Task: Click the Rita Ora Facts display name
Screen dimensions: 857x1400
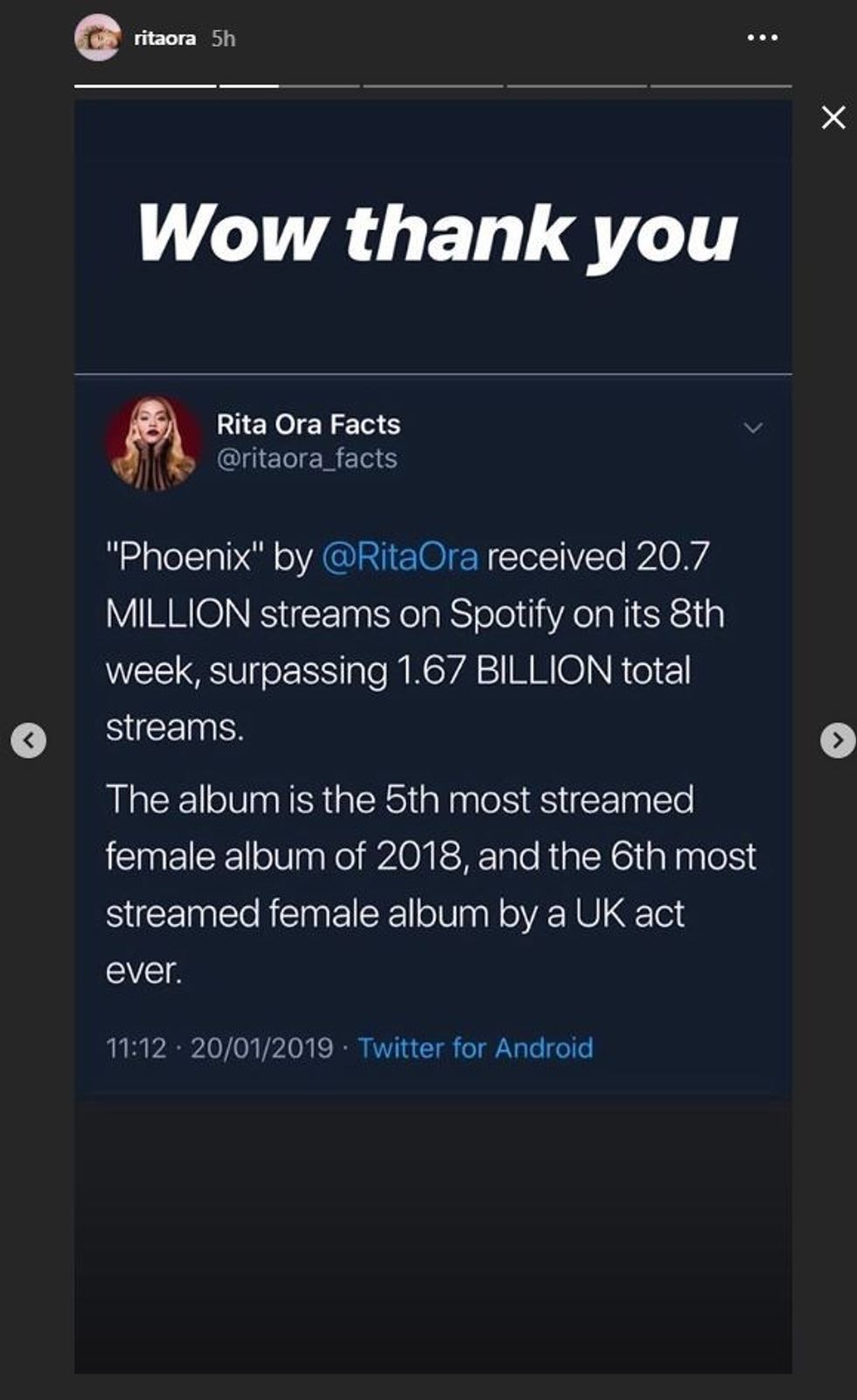Action: pyautogui.click(x=308, y=424)
